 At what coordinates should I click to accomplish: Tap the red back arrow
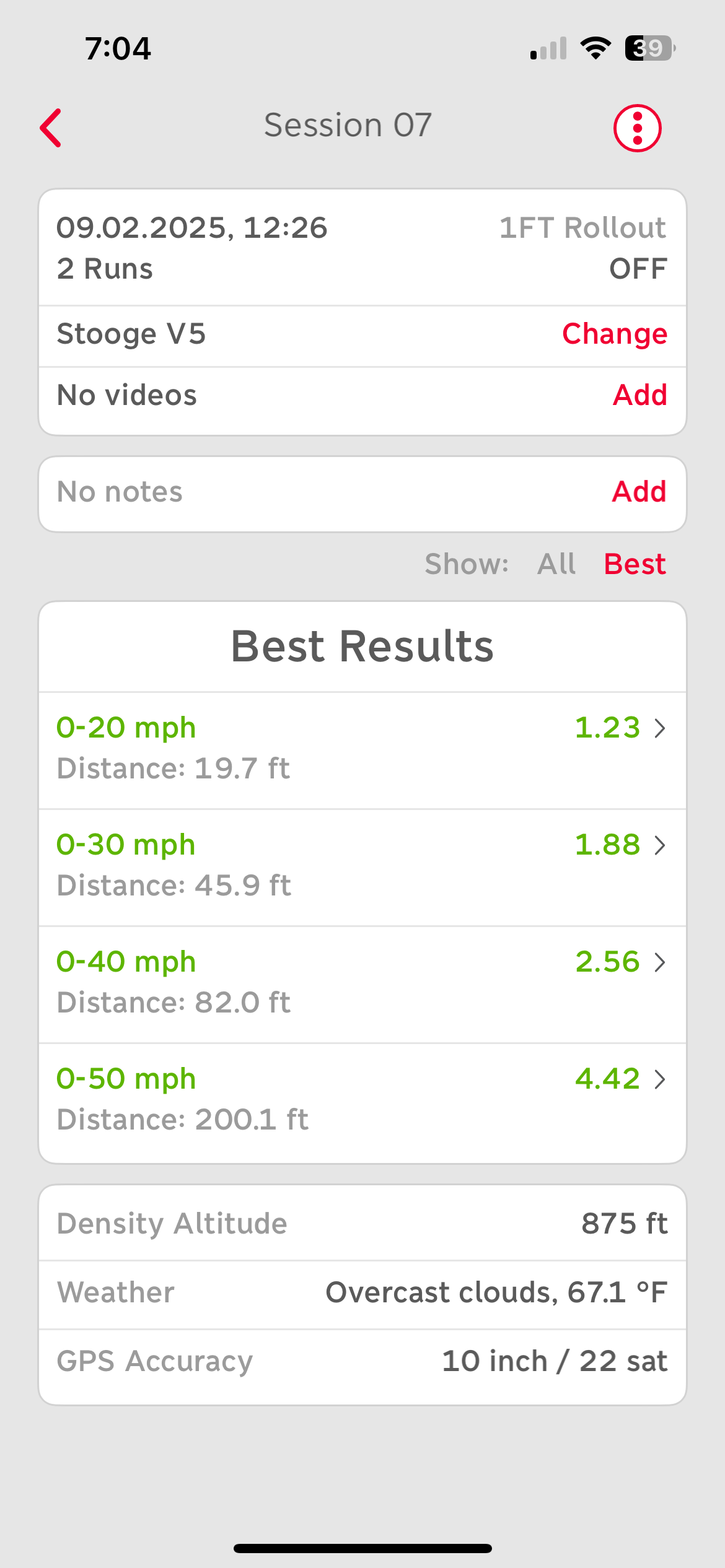[51, 128]
